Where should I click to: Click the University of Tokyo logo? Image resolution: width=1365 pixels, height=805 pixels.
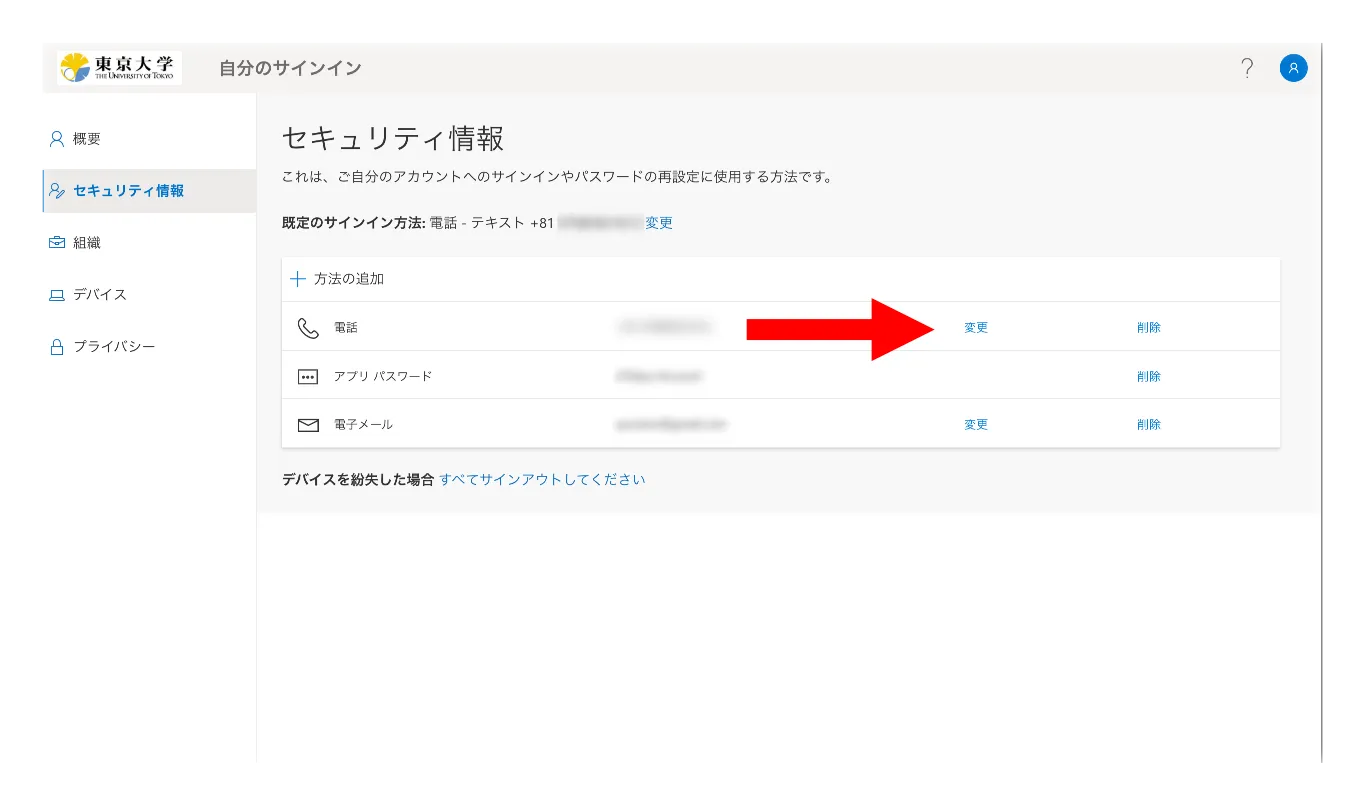[119, 68]
